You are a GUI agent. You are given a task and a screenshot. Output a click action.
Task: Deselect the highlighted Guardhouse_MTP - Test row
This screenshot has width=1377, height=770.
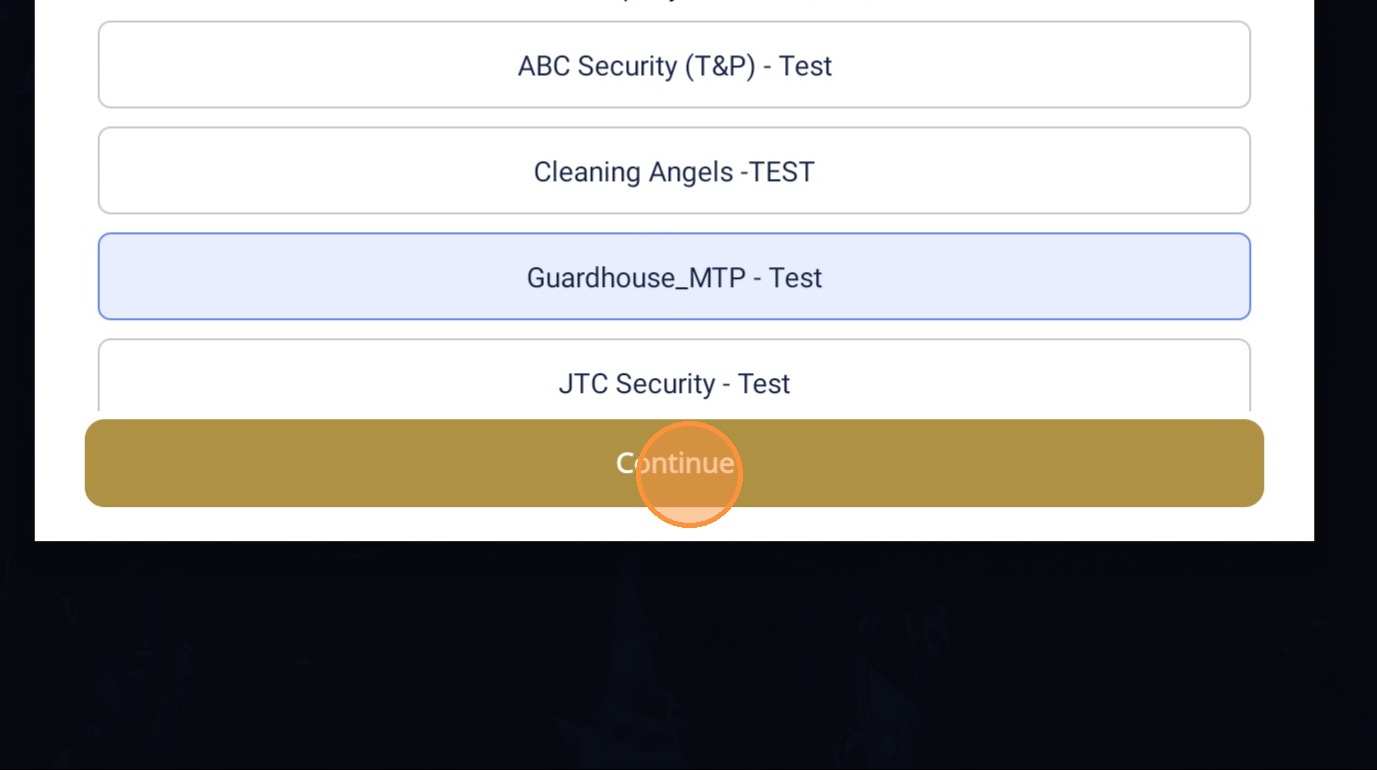[674, 277]
